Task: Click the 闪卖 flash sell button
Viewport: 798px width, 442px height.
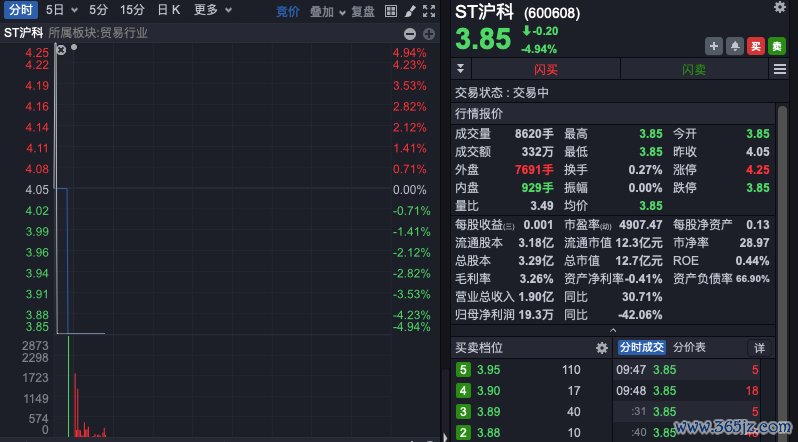Action: point(694,69)
